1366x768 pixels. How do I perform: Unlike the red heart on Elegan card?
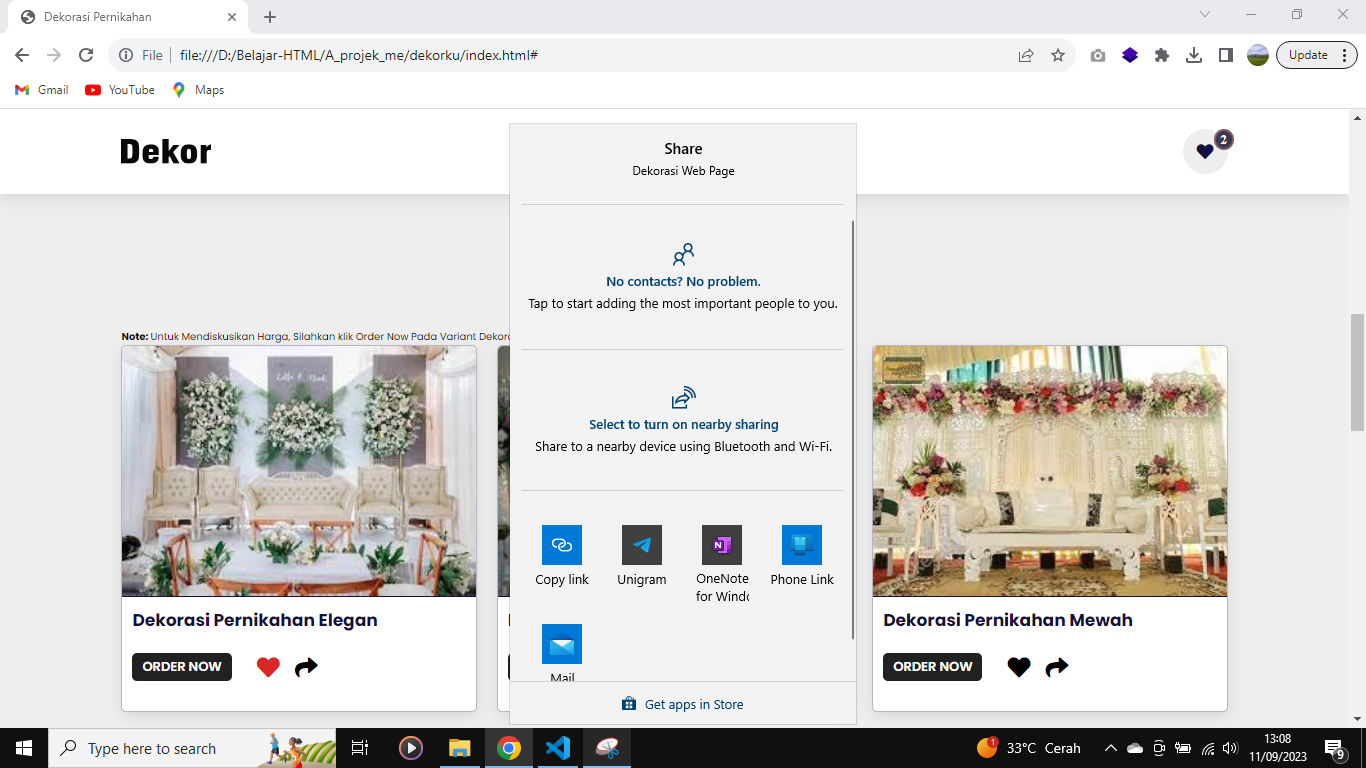(268, 667)
